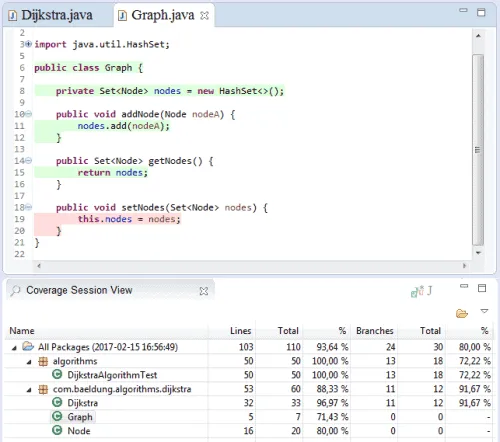
Task: Click the open coverage session folder icon
Action: coord(462,313)
